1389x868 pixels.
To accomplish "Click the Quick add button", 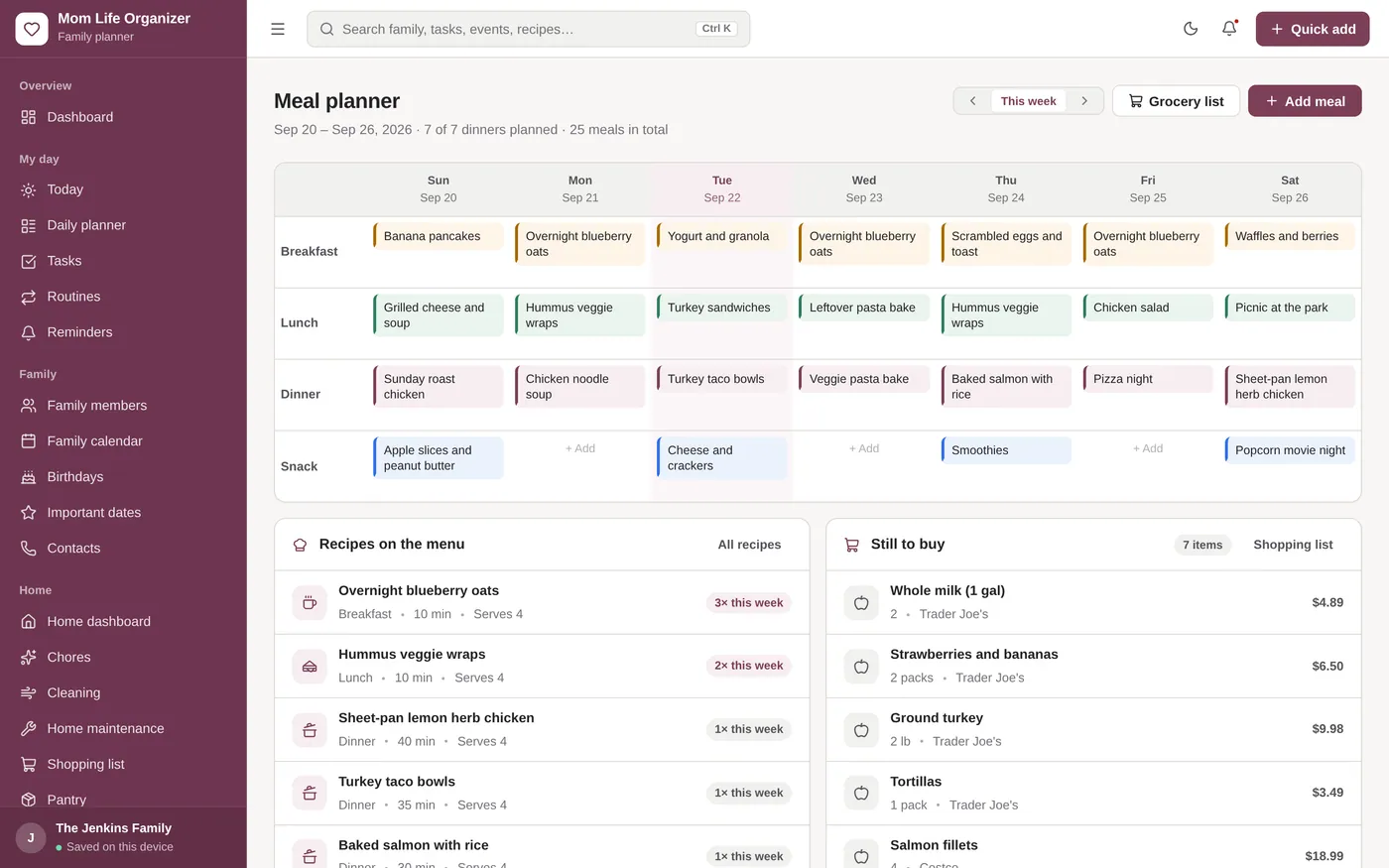I will 1313,29.
